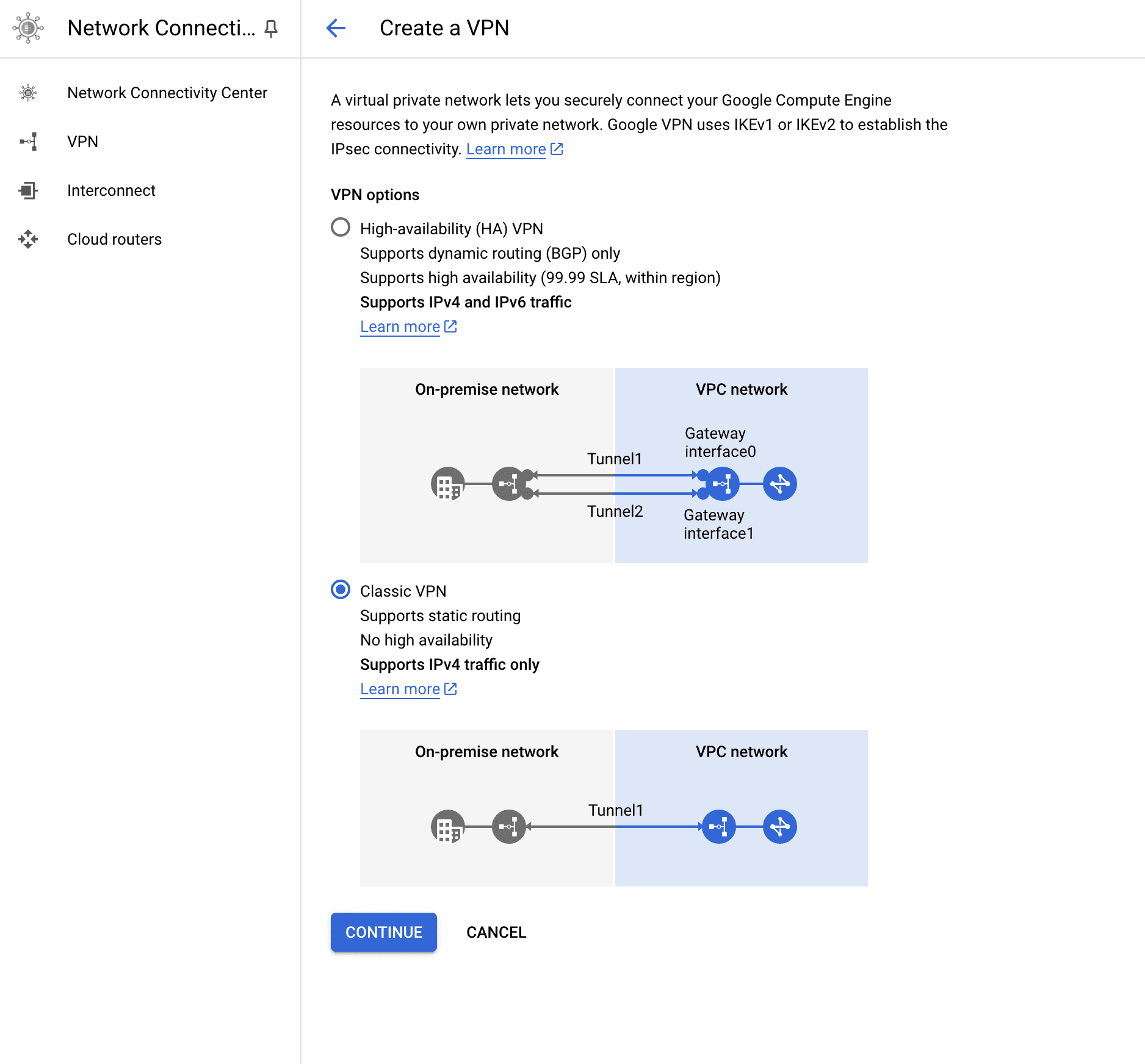Select the High-availability (HA) VPN radio button
This screenshot has height=1064, width=1145.
341,228
